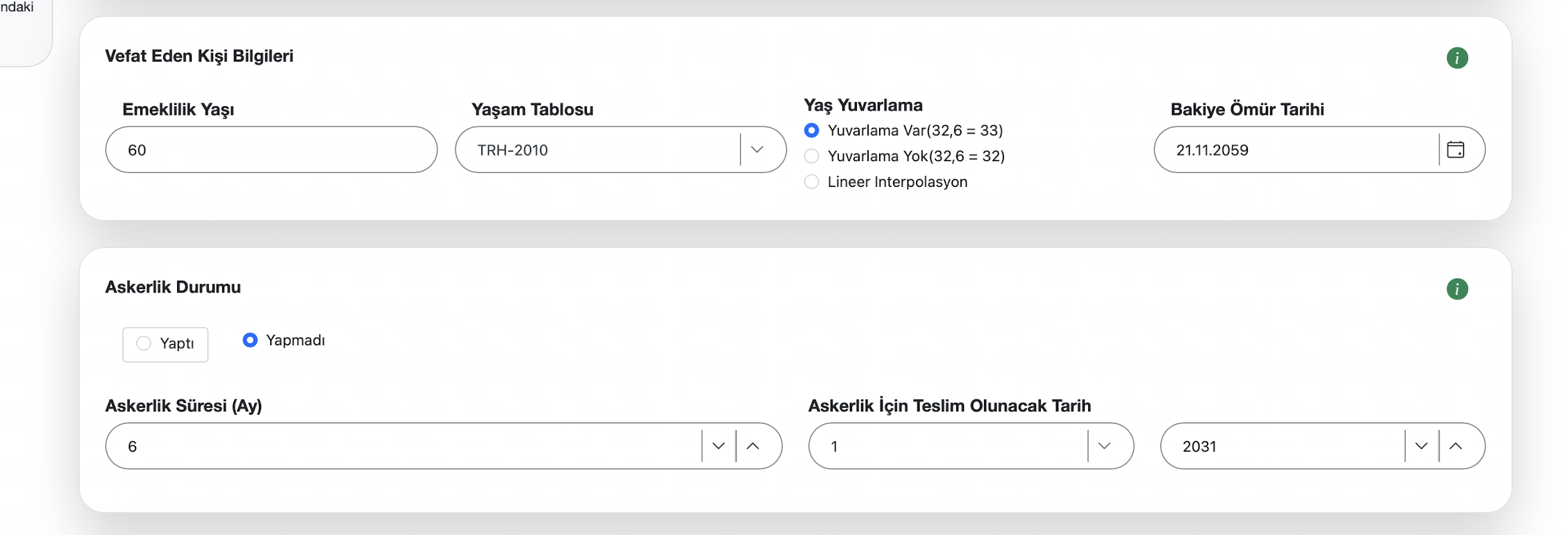
Task: Decrease Askerlik Süresi value with down chevron
Action: pos(719,446)
